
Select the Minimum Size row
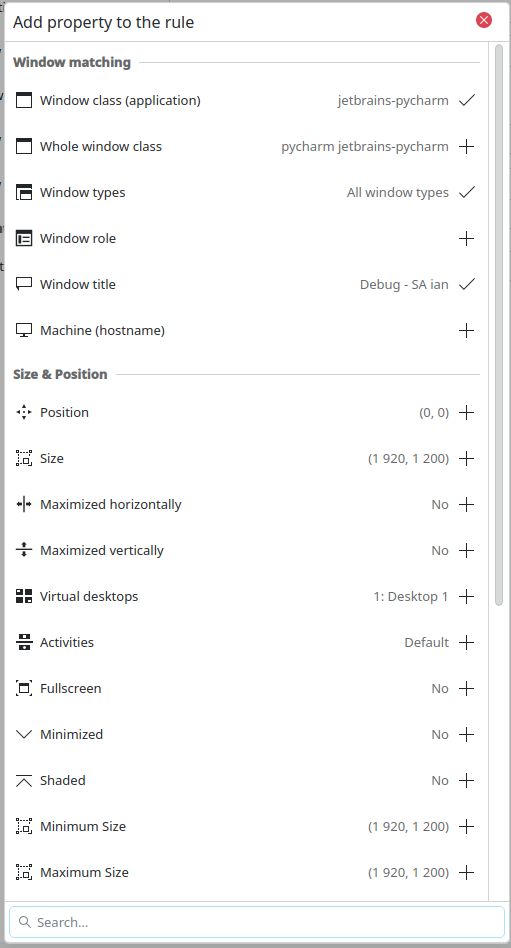click(246, 826)
